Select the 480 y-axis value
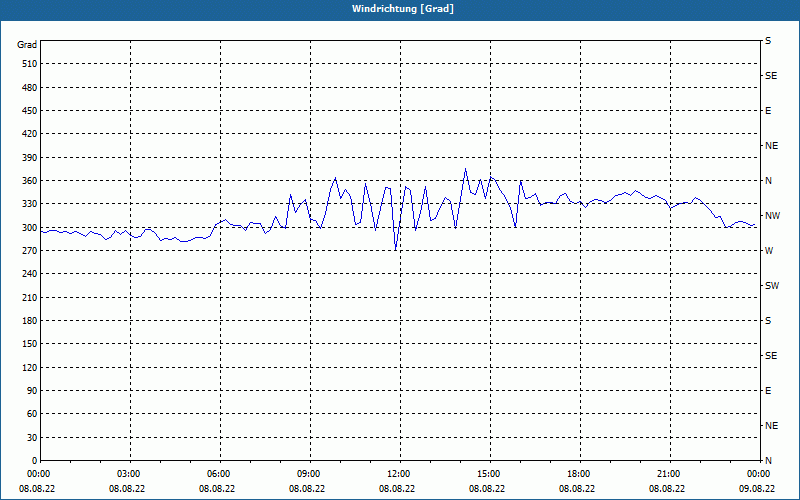The width and height of the screenshot is (800, 500). [x=30, y=88]
